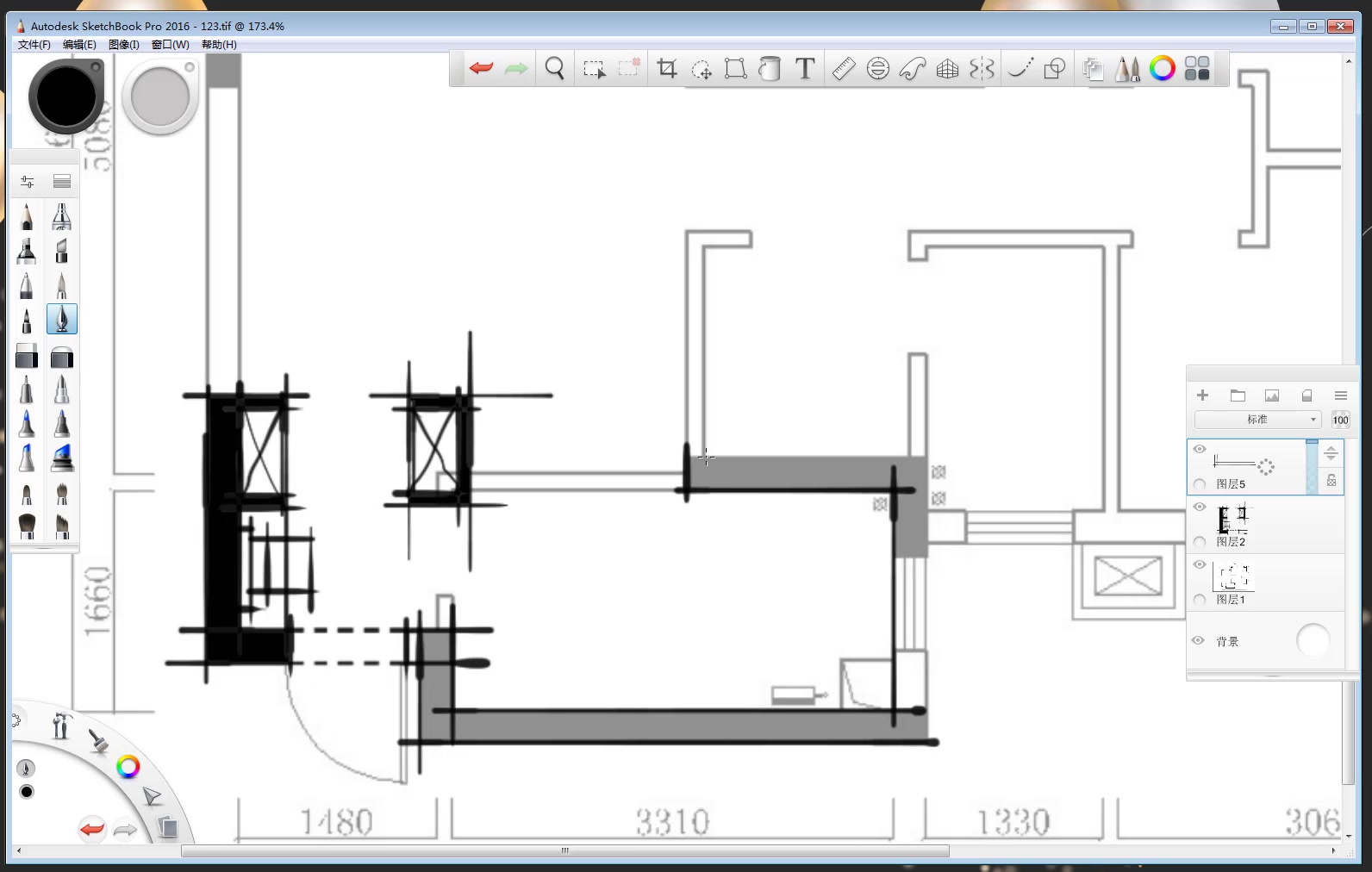Select the 图层1 layer thumbnail

[1233, 576]
